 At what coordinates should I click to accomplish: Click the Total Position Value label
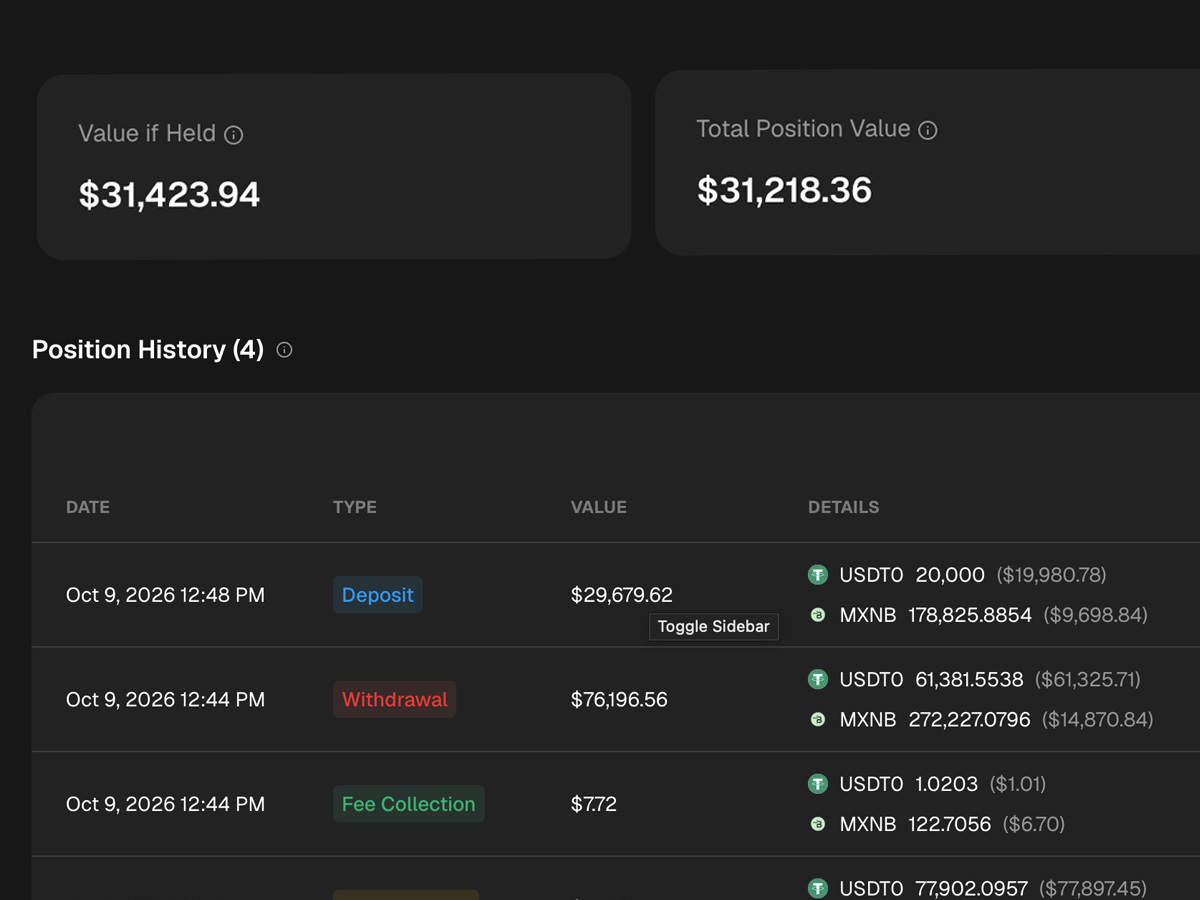pyautogui.click(x=803, y=129)
